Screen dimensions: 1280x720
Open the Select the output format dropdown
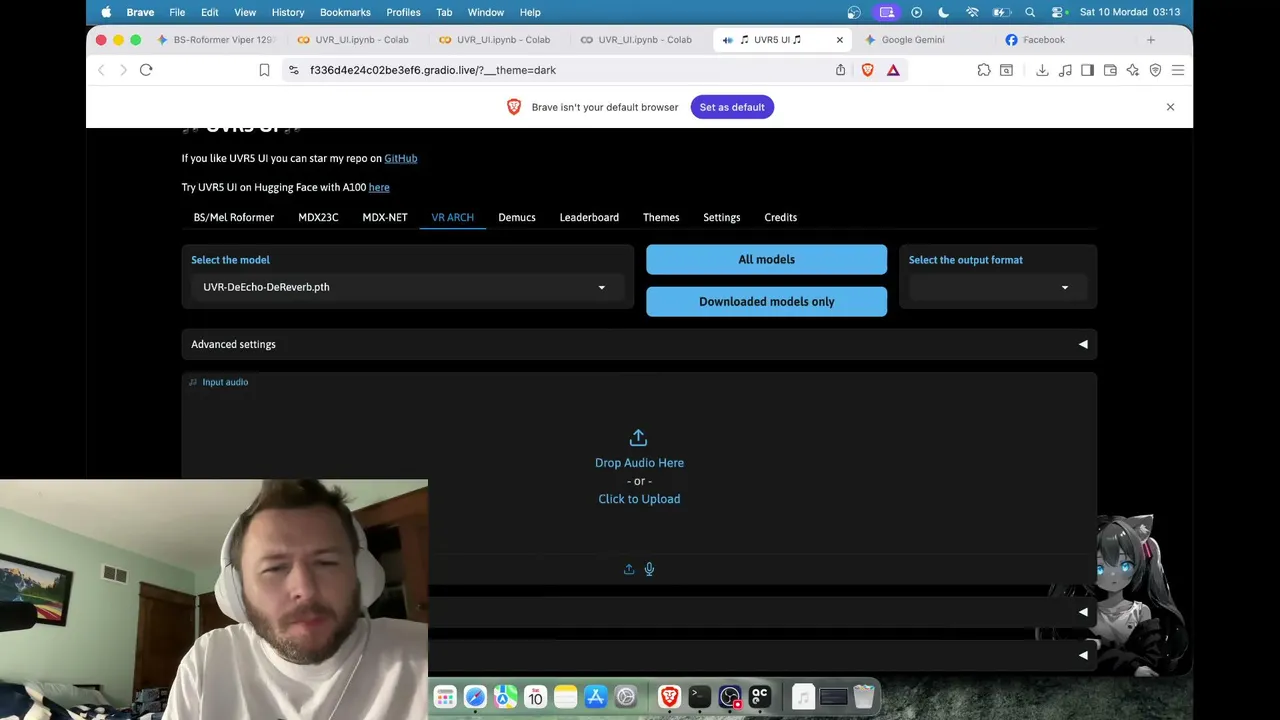998,287
